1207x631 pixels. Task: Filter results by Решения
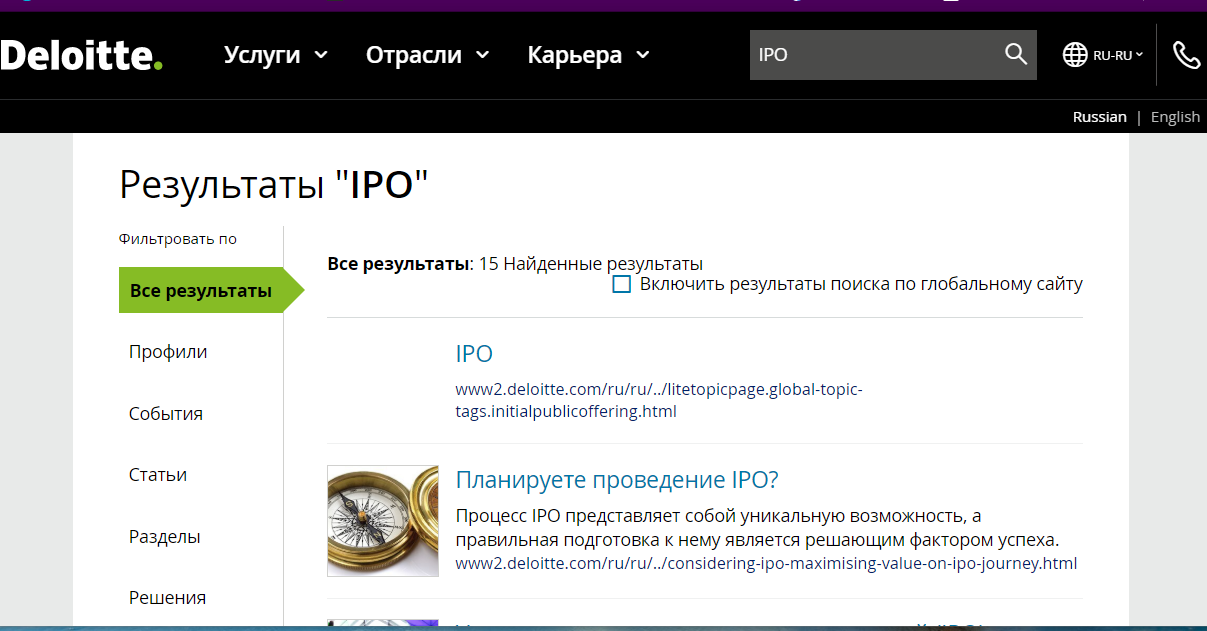(x=168, y=598)
